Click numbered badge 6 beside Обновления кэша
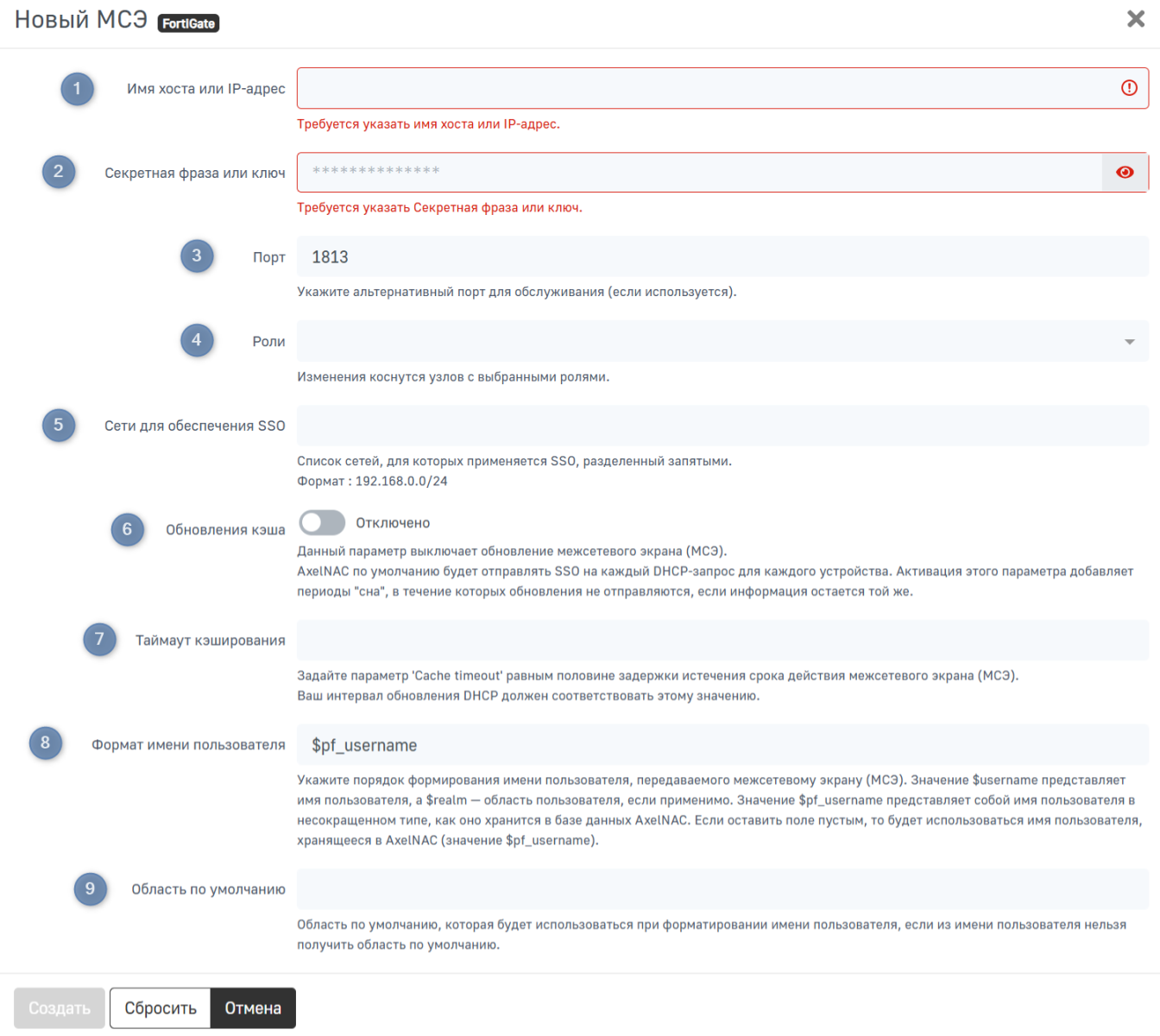1160x1036 pixels. click(x=127, y=529)
